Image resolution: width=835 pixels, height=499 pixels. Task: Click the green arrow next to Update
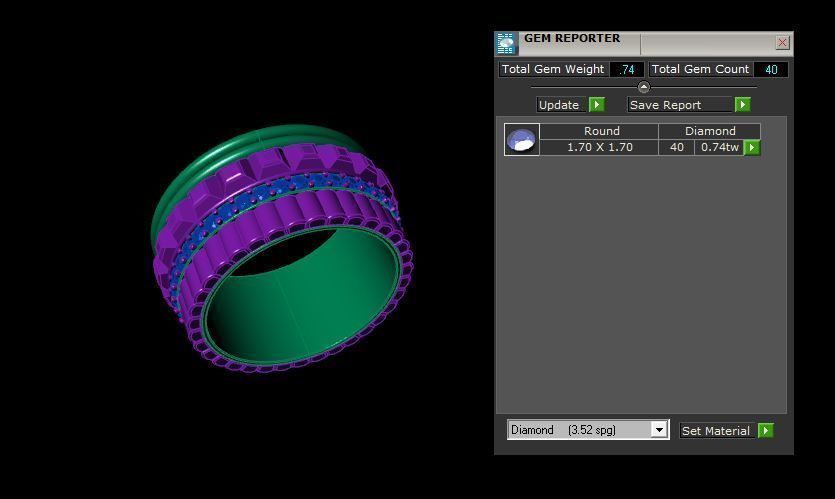click(x=596, y=104)
